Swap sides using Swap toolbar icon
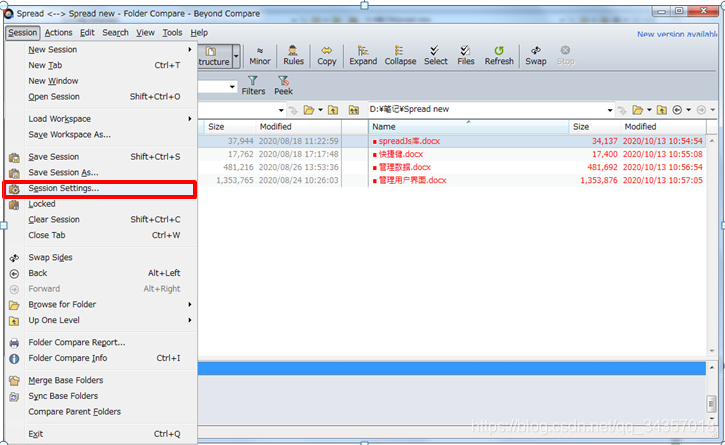This screenshot has width=725, height=445. 535,56
